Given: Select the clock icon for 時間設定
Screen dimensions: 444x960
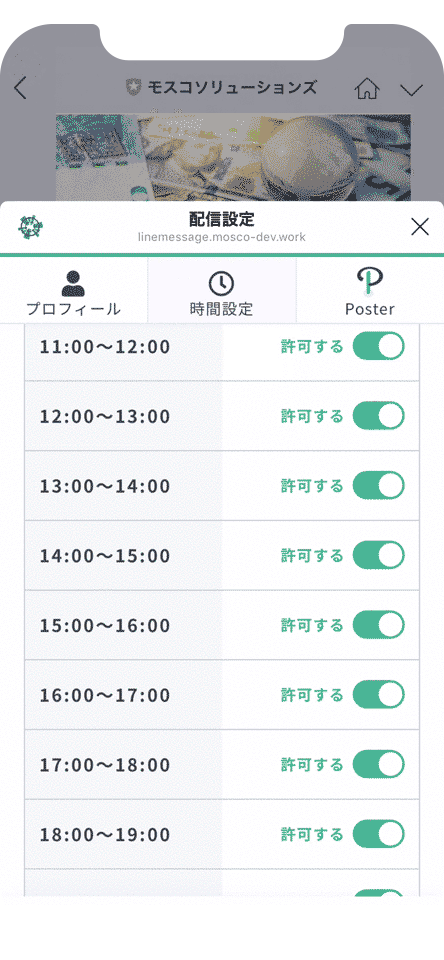Looking at the screenshot, I should point(222,283).
